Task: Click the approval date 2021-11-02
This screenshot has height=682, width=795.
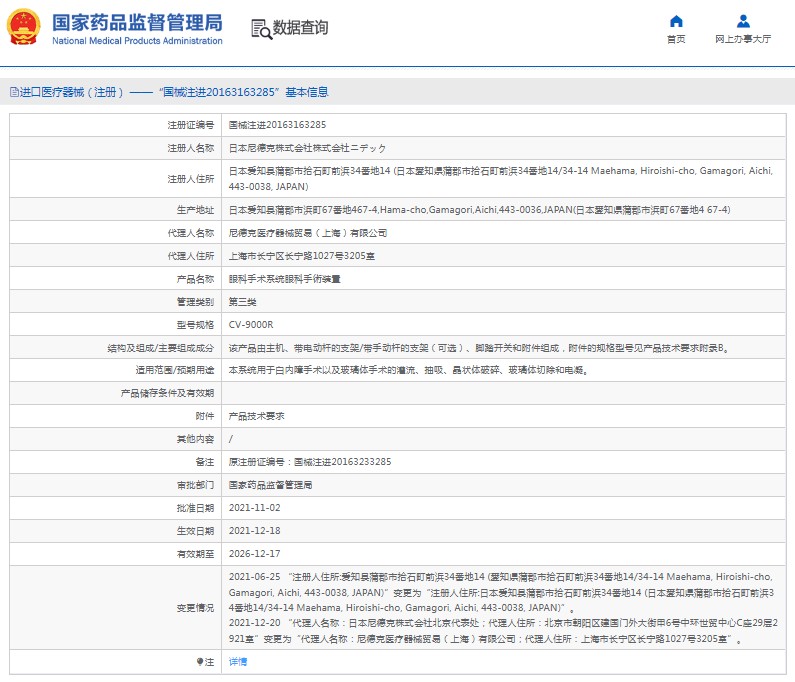Action: point(254,508)
